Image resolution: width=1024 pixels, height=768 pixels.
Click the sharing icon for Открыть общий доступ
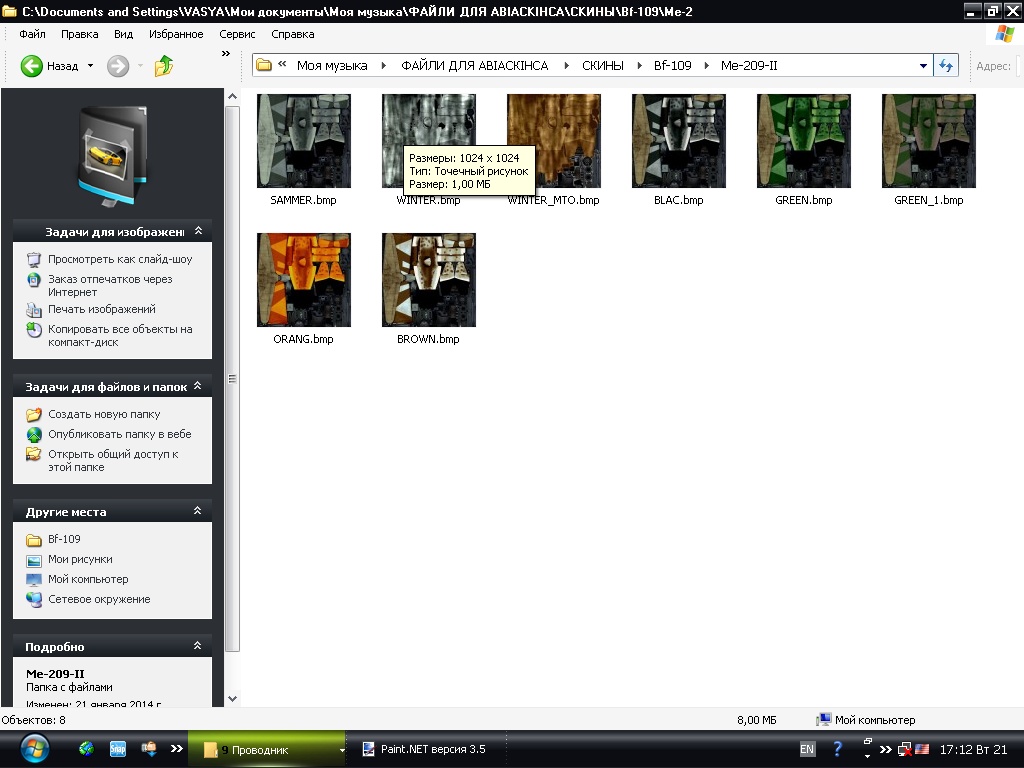(x=34, y=455)
